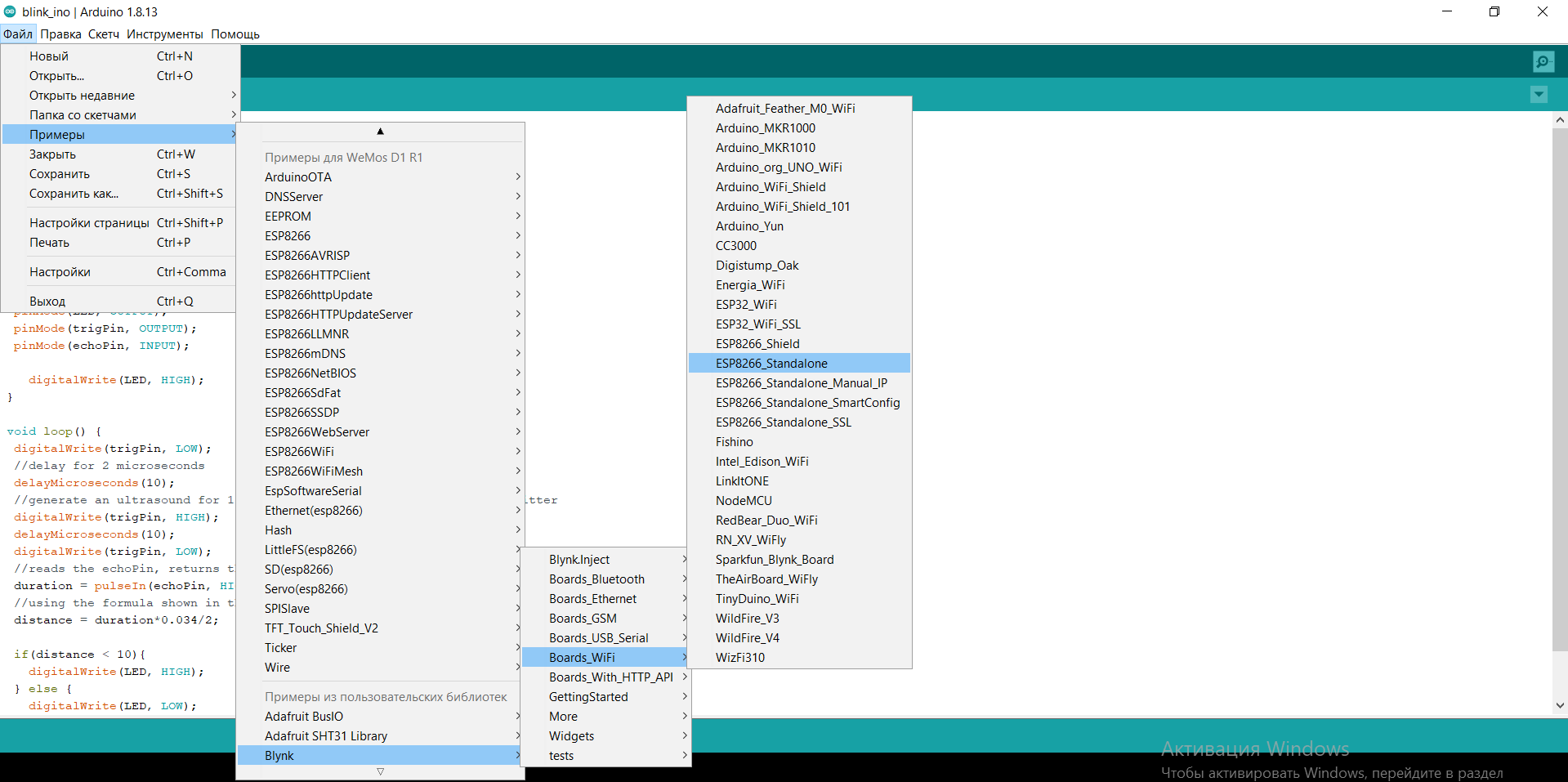1568x782 pixels.
Task: Open the Файл menu
Action: point(17,34)
